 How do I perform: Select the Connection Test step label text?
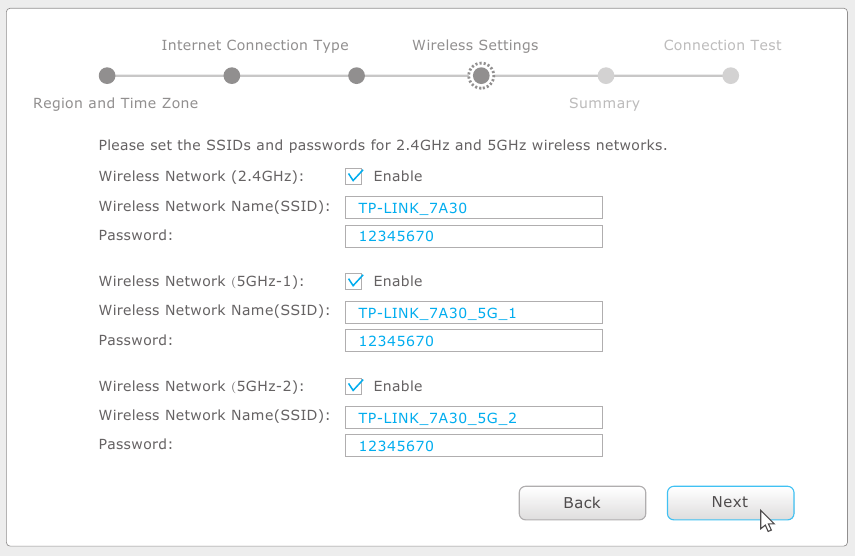(x=722, y=45)
